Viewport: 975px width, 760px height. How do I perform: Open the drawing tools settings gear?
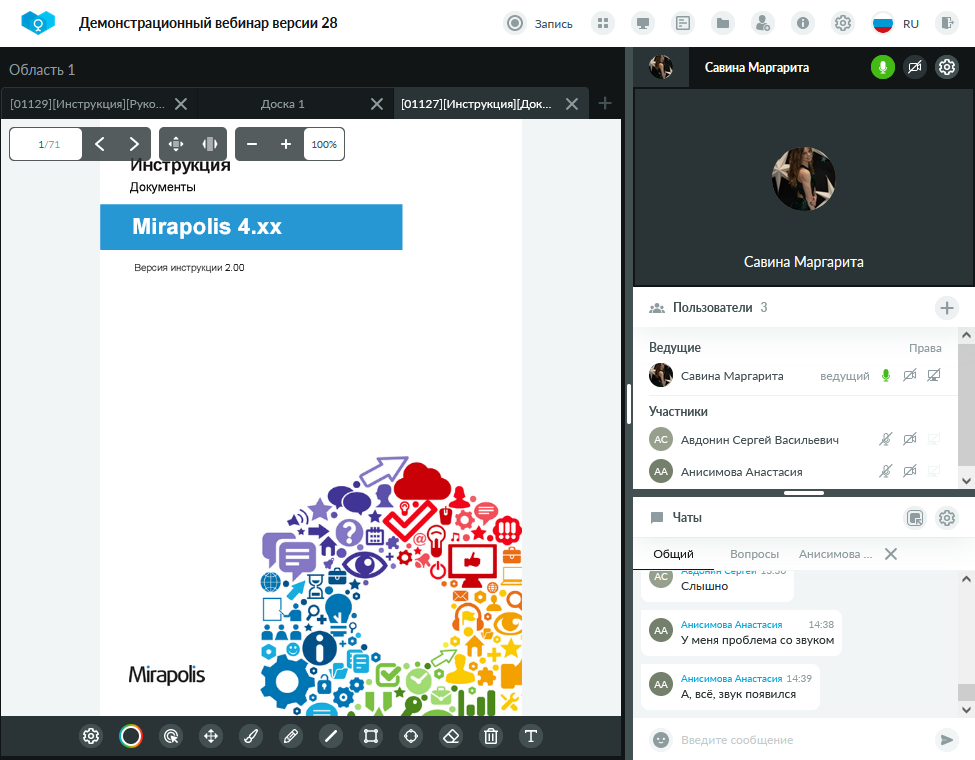tap(91, 736)
